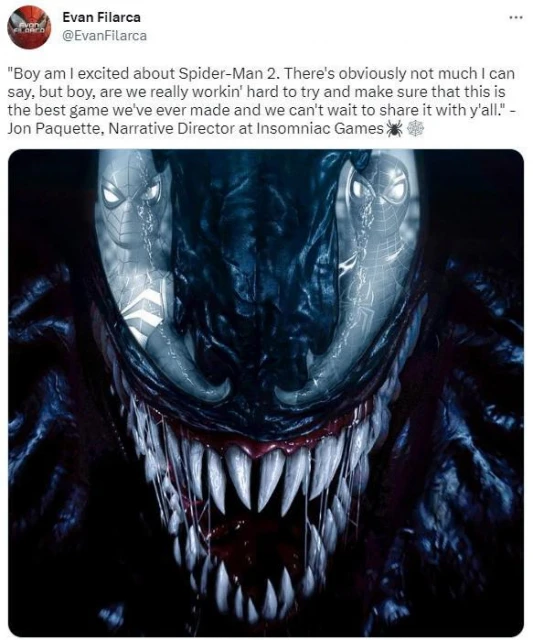This screenshot has height=640, width=533.
Task: Click the Insomniac Games text
Action: pyautogui.click(x=320, y=129)
